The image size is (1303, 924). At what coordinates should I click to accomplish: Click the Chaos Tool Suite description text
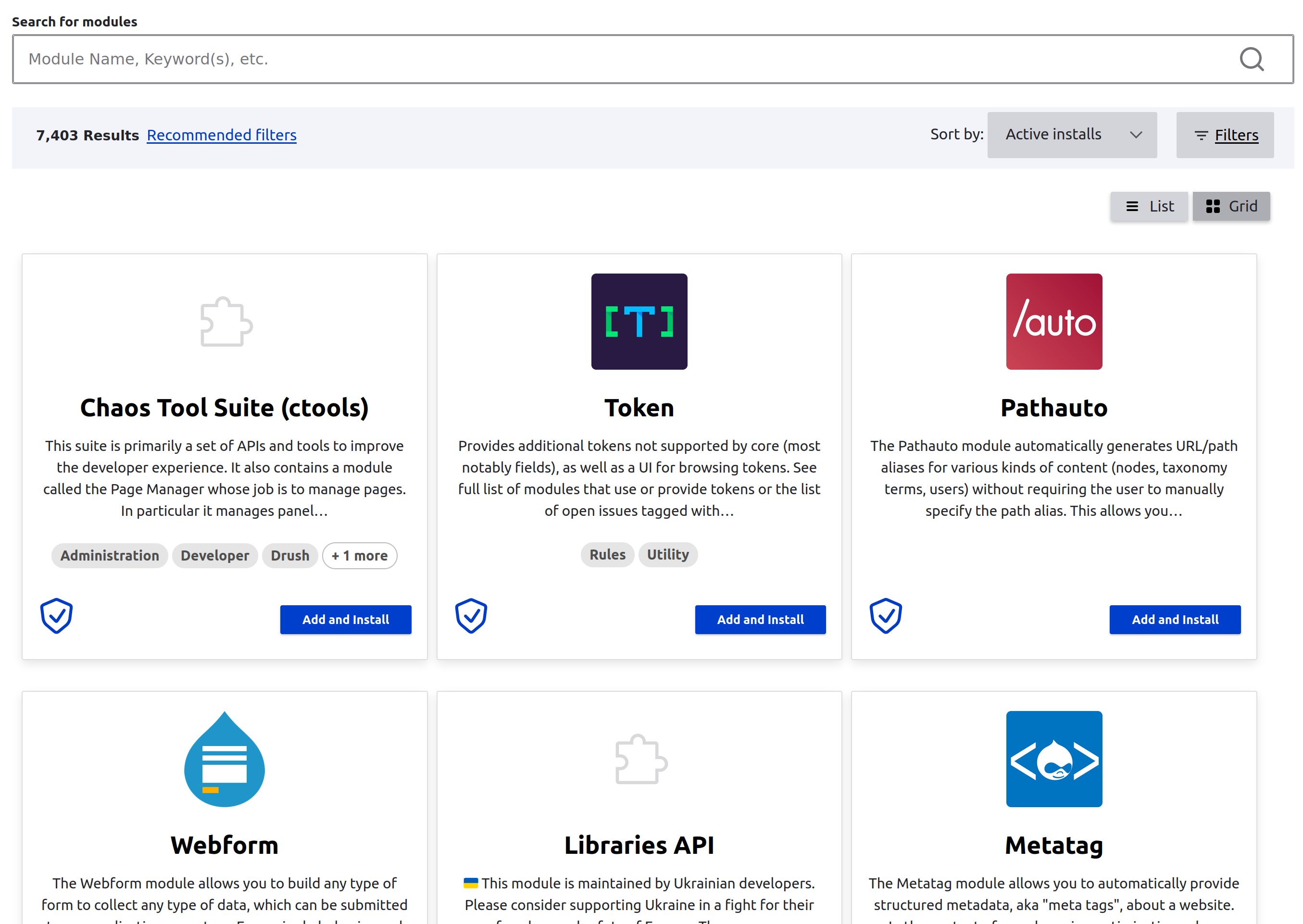(224, 478)
